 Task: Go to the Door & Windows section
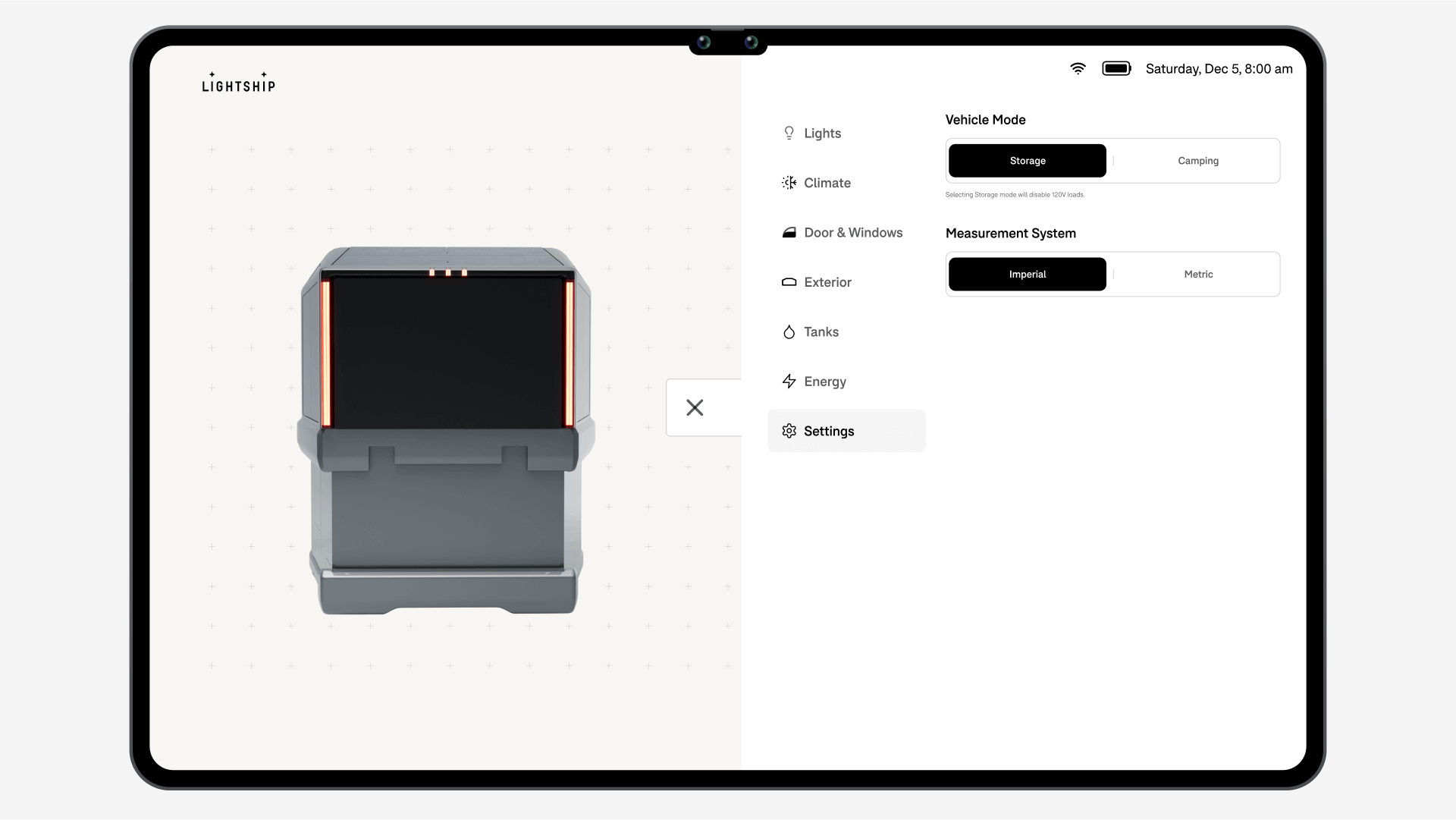coord(846,233)
